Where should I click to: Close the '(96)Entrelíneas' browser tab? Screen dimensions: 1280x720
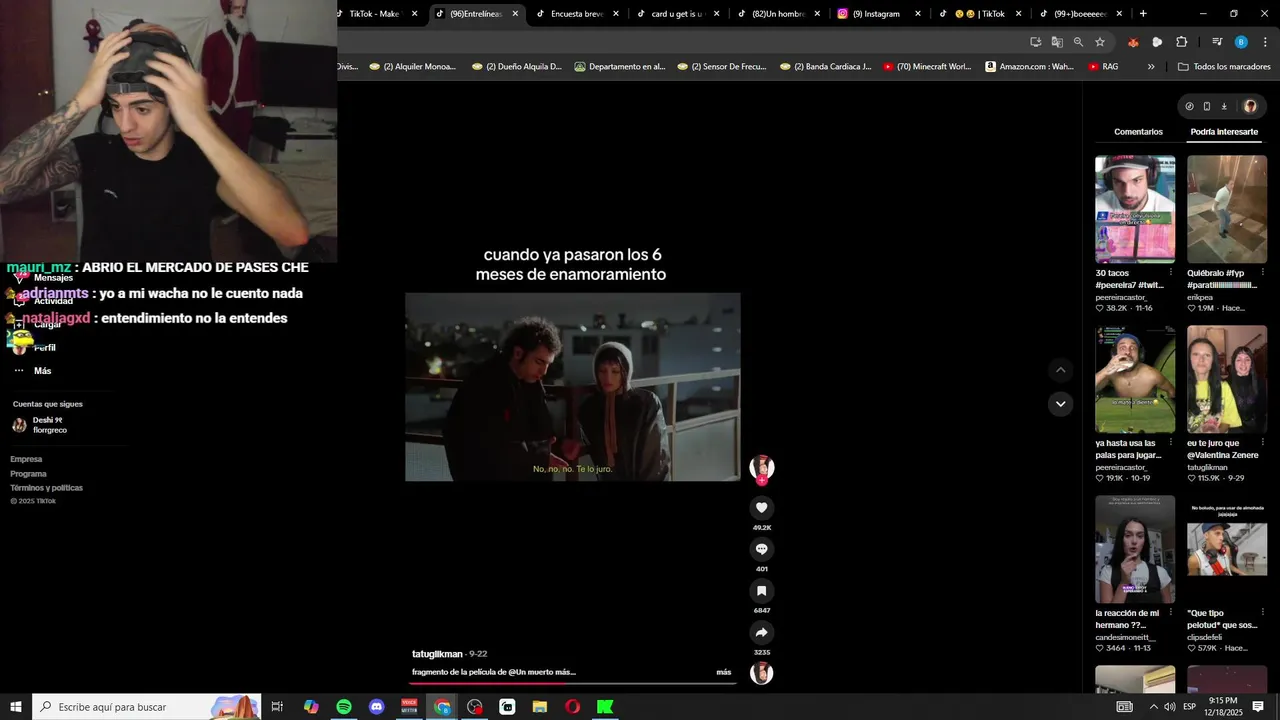[515, 14]
